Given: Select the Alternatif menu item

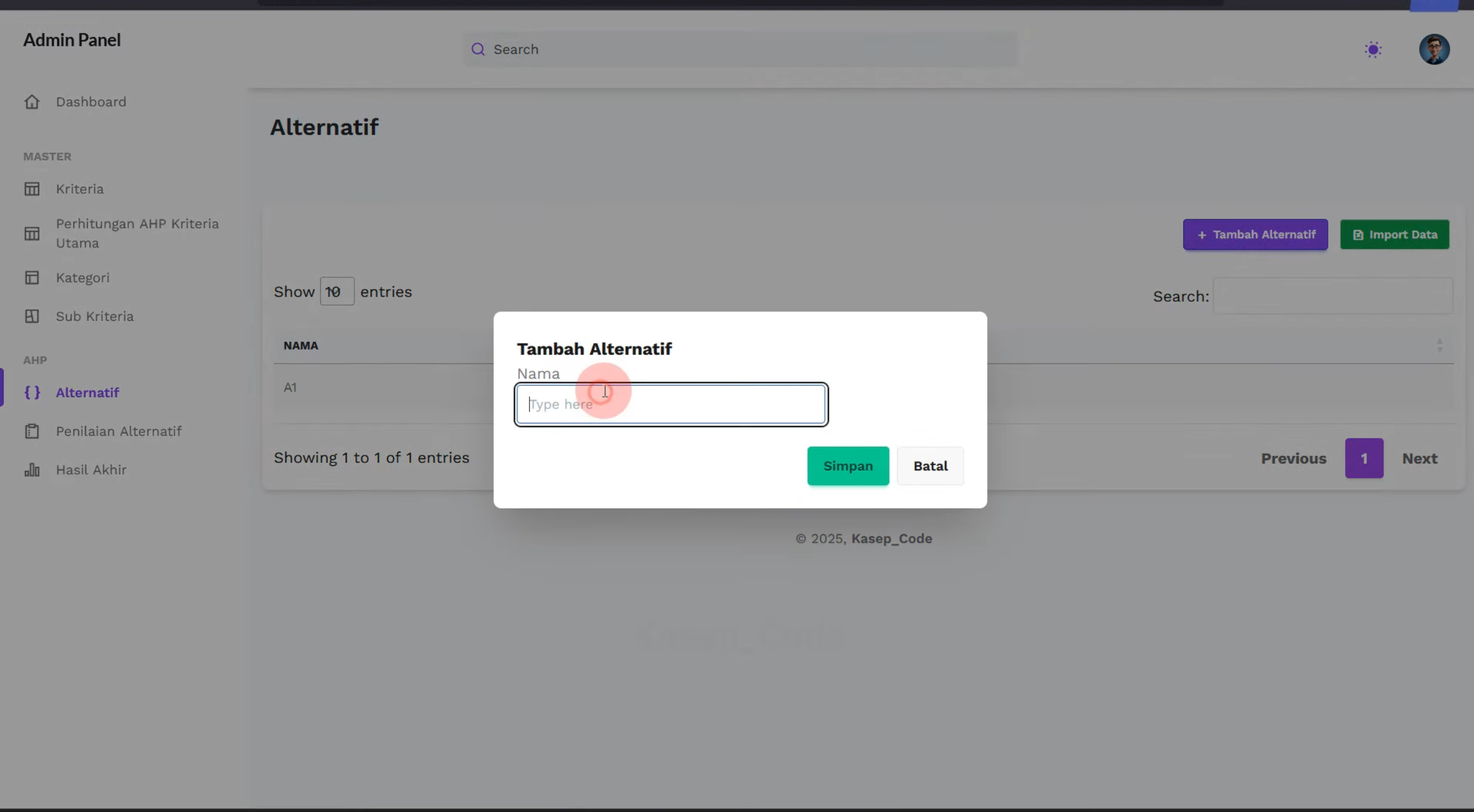Looking at the screenshot, I should point(87,392).
